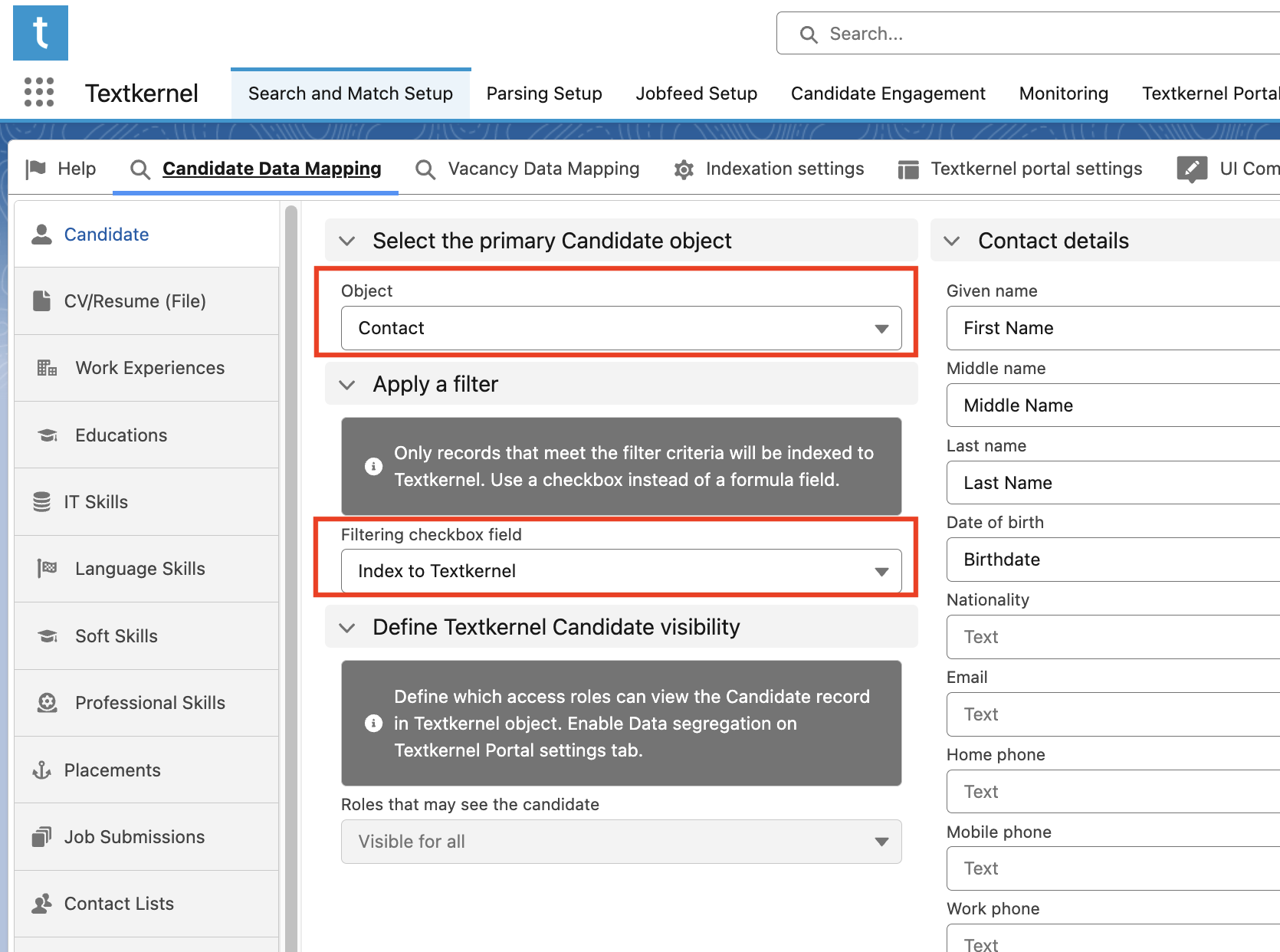Click the Date of birth field showing Birthdate
1280x952 pixels.
1113,560
